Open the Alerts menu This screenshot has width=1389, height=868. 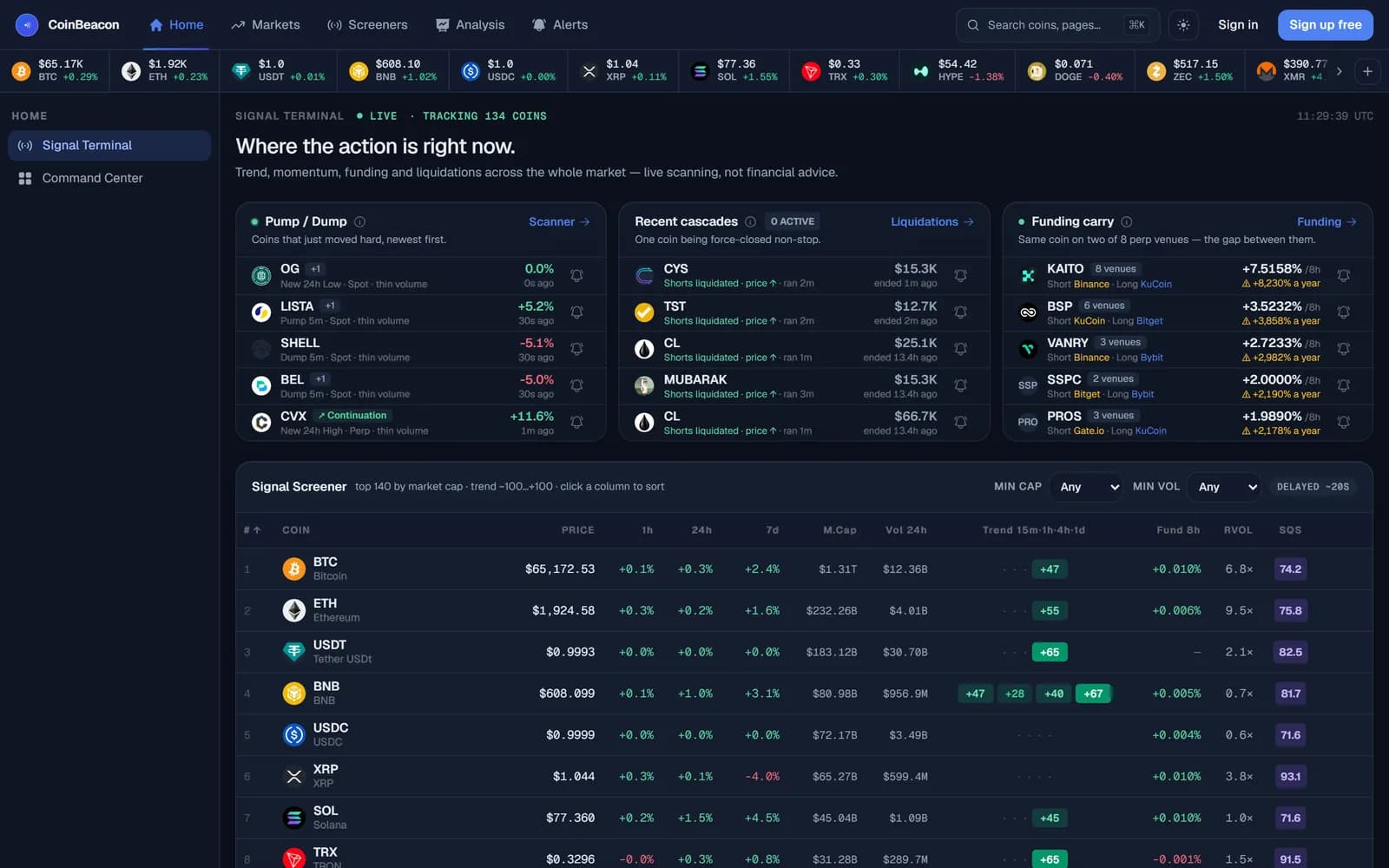point(560,25)
